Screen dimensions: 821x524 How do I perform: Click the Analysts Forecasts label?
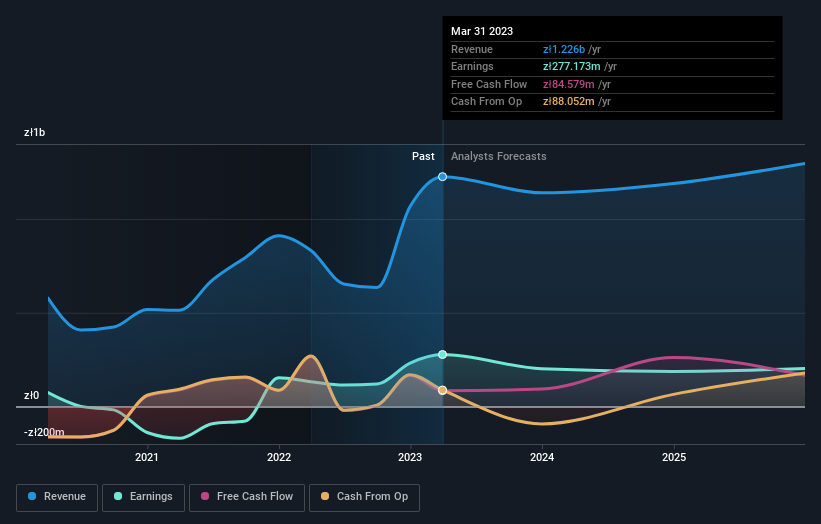pyautogui.click(x=498, y=157)
